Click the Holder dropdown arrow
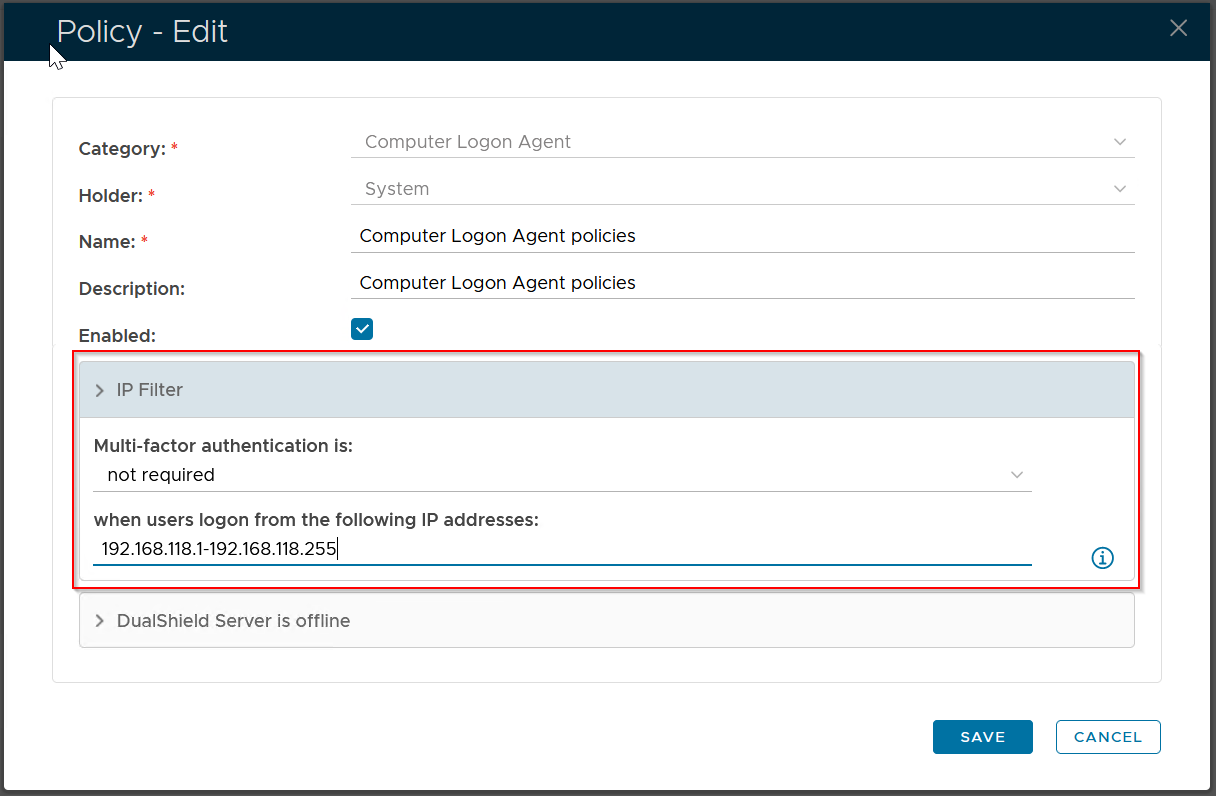Viewport: 1216px width, 796px height. point(1120,189)
